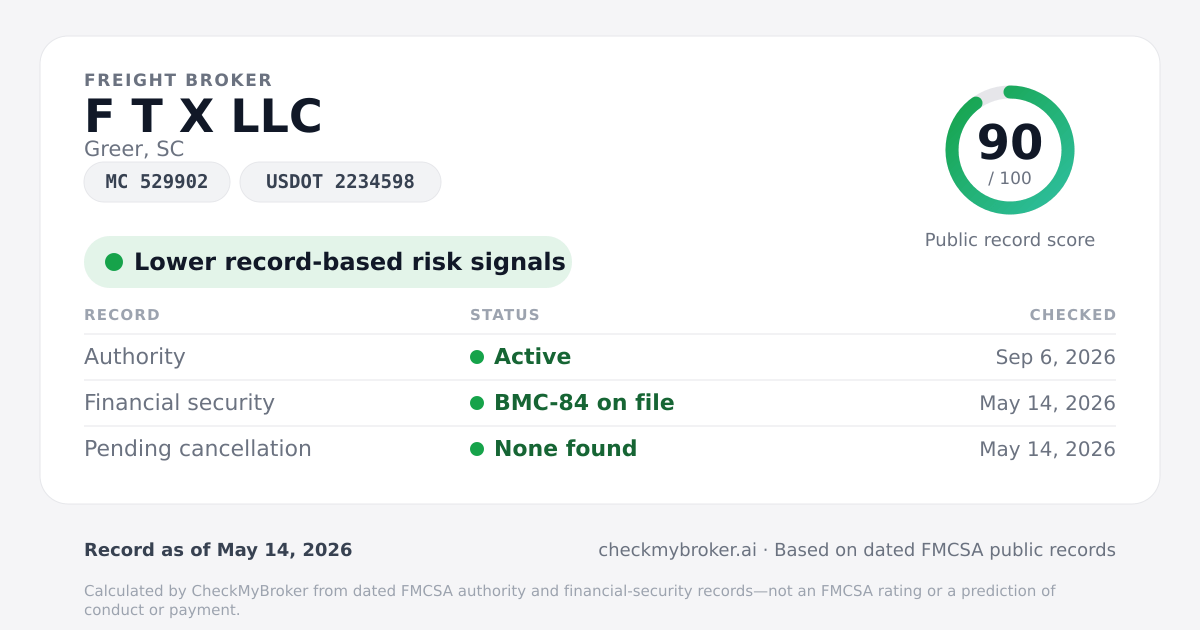The image size is (1200, 630).
Task: Select the USDOT 2234598 badge
Action: coord(340,182)
